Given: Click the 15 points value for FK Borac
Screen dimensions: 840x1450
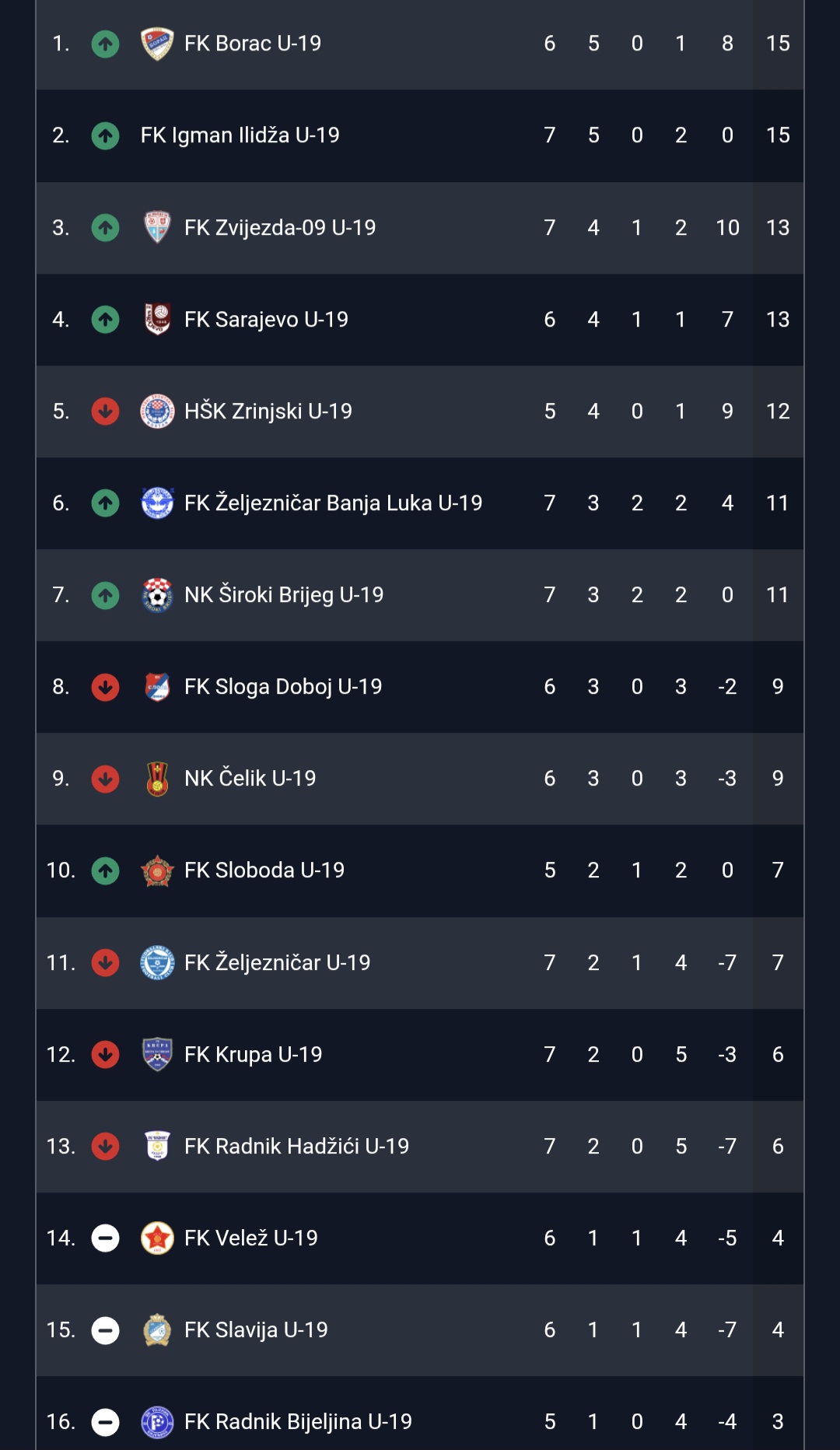Looking at the screenshot, I should [778, 44].
